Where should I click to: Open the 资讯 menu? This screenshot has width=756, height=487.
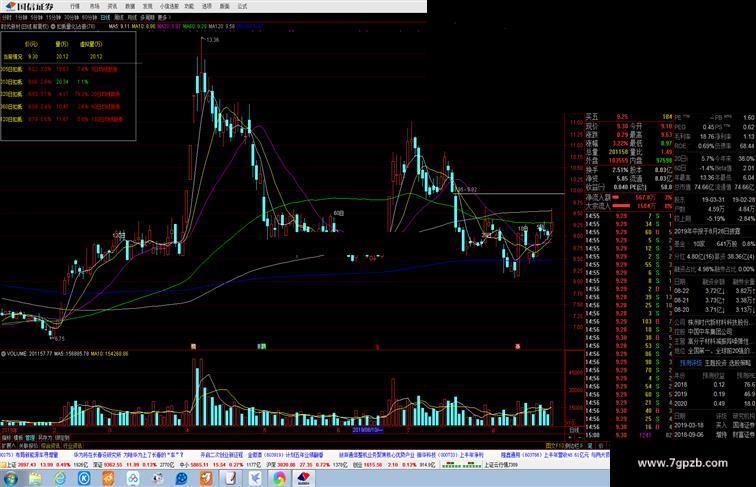pos(112,6)
